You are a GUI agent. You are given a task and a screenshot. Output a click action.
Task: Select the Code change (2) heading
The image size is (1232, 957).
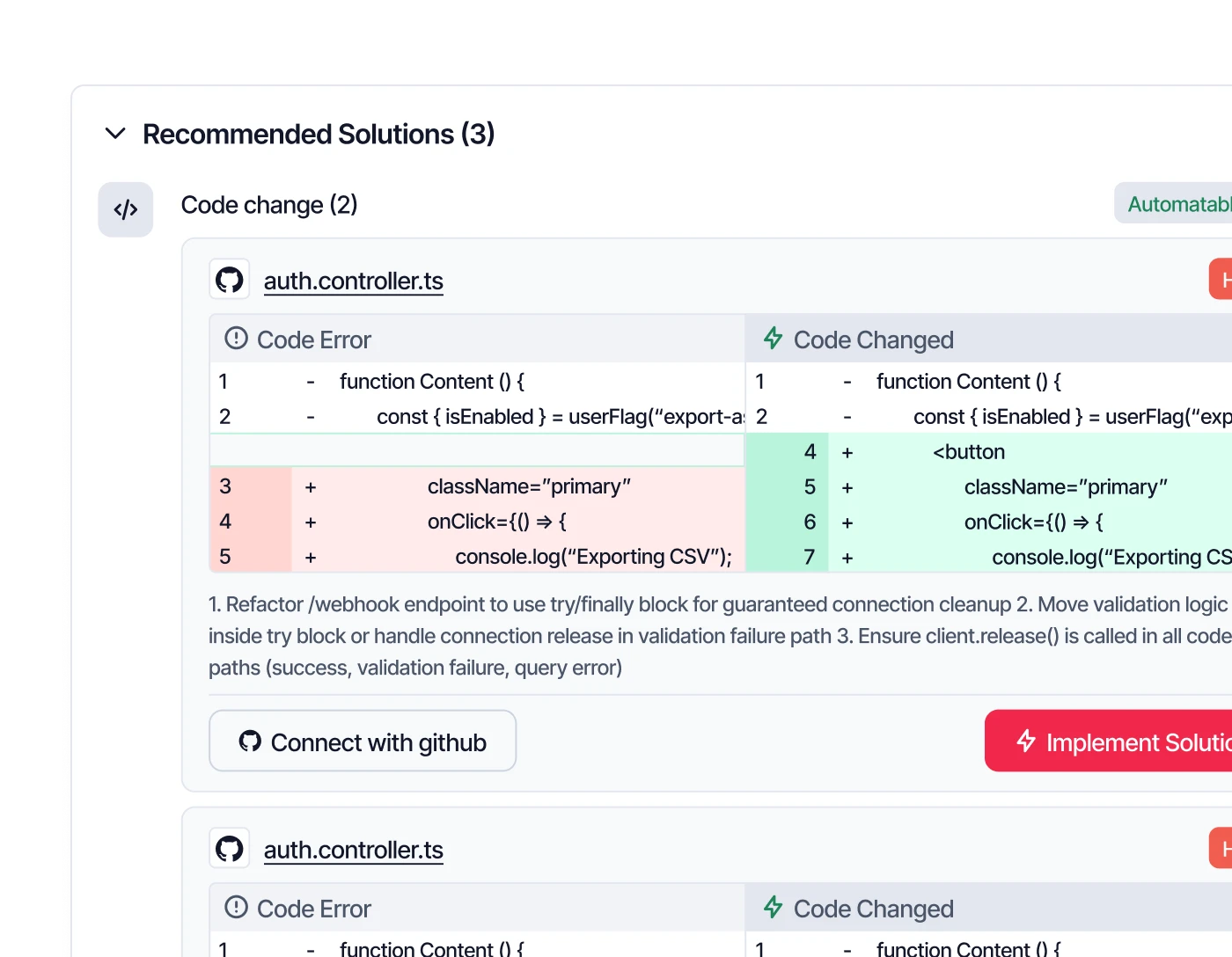pyautogui.click(x=269, y=205)
